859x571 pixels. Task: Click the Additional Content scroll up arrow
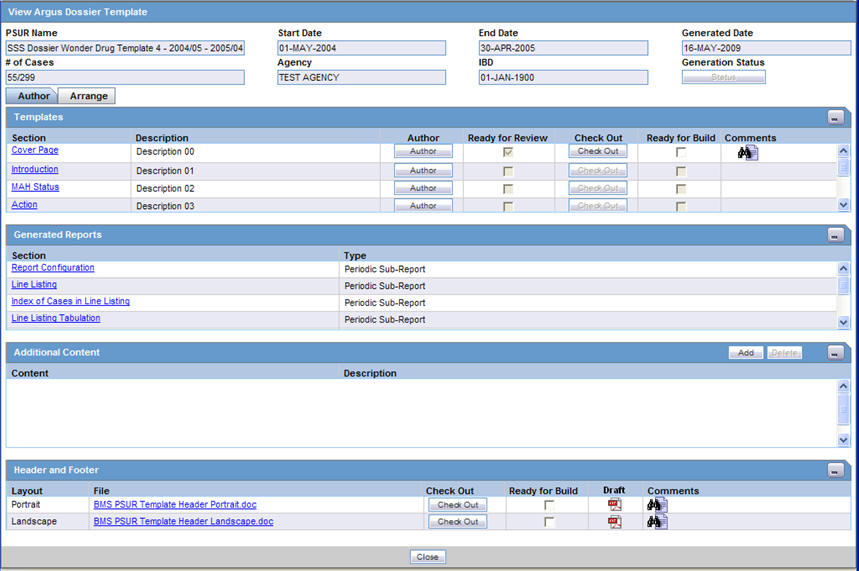(843, 386)
